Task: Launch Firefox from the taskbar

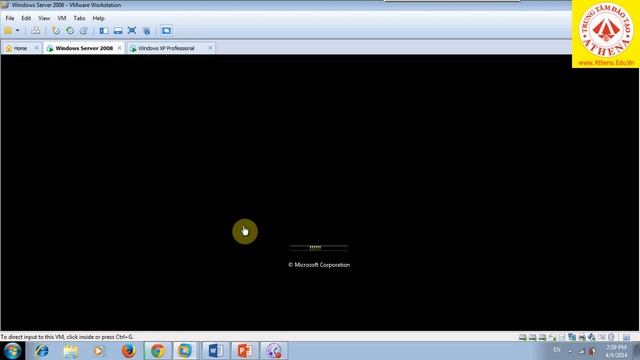Action: [128, 351]
